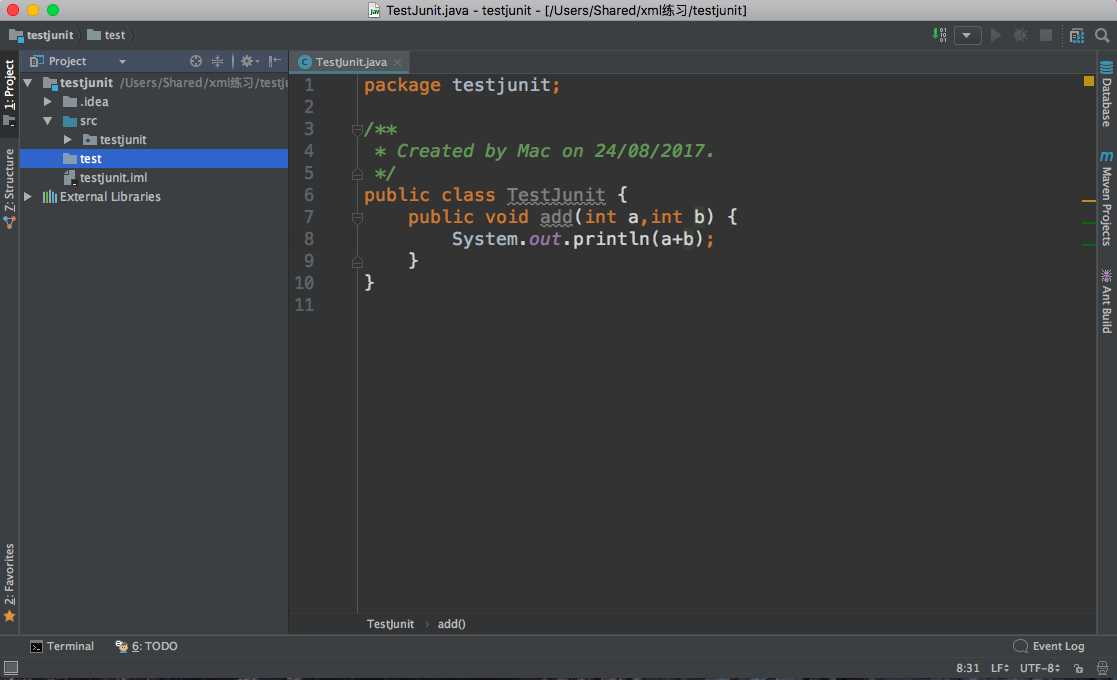Click the package keyword on line 1

(402, 85)
